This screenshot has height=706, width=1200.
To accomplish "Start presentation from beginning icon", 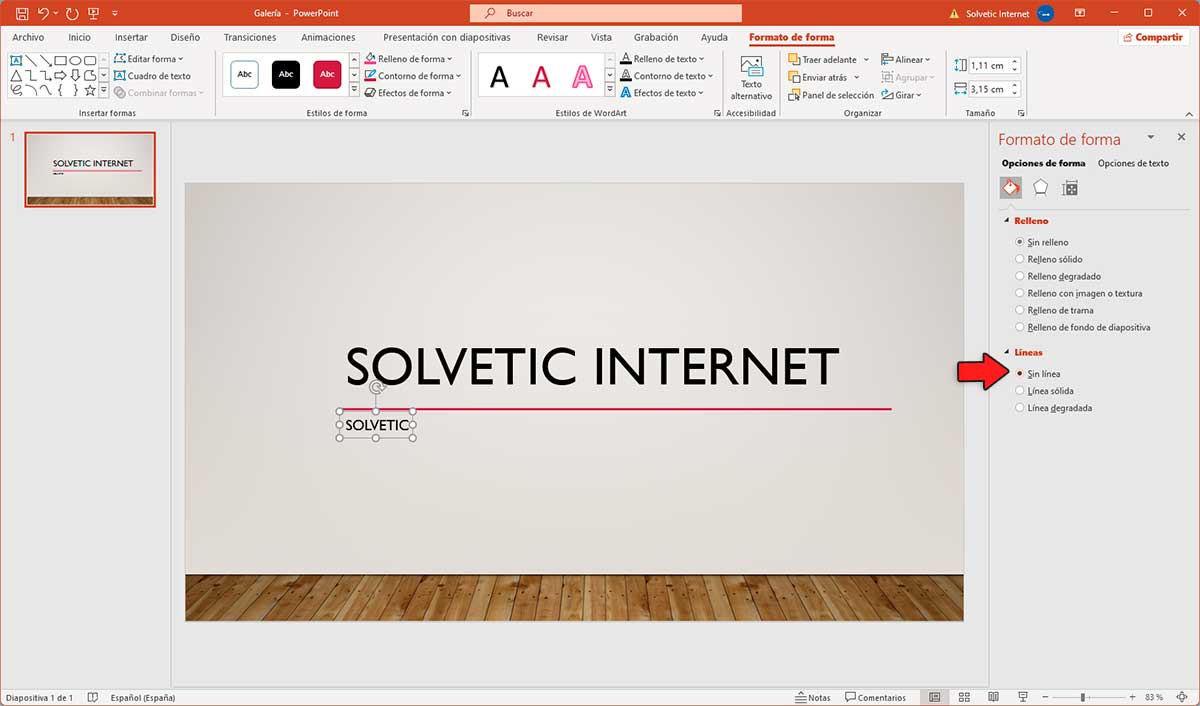I will click(93, 14).
